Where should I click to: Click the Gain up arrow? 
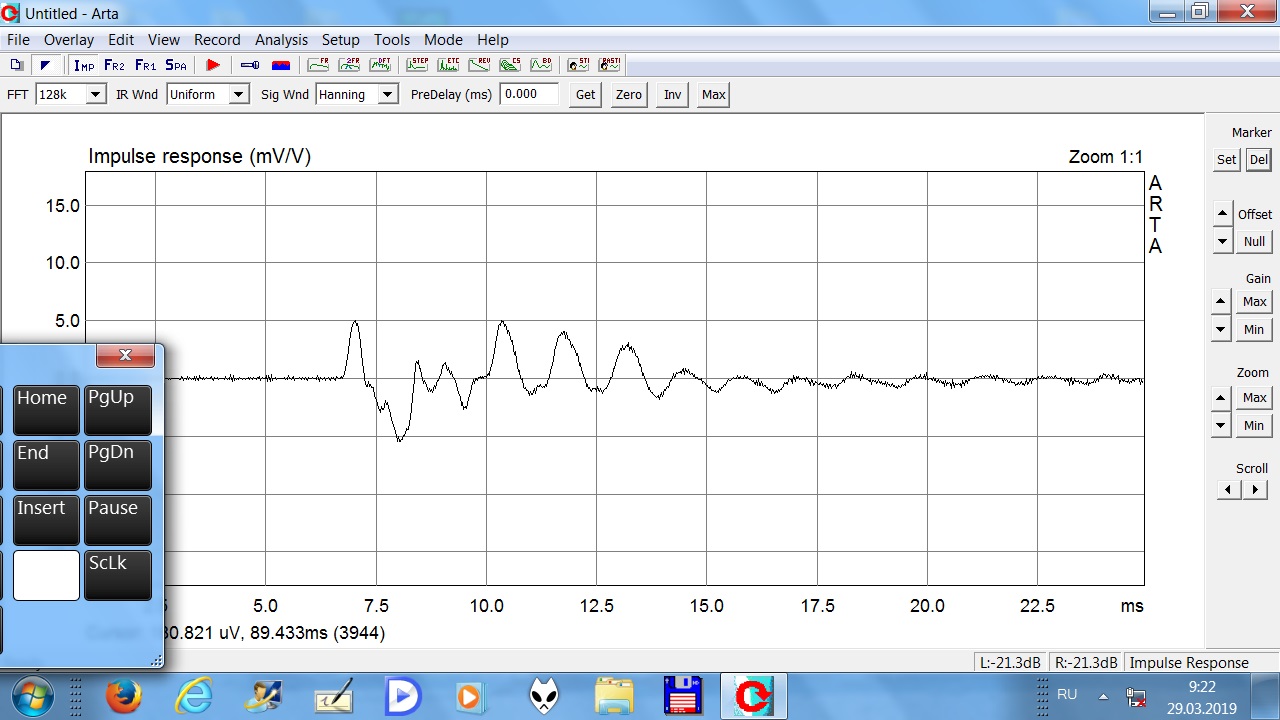1220,301
